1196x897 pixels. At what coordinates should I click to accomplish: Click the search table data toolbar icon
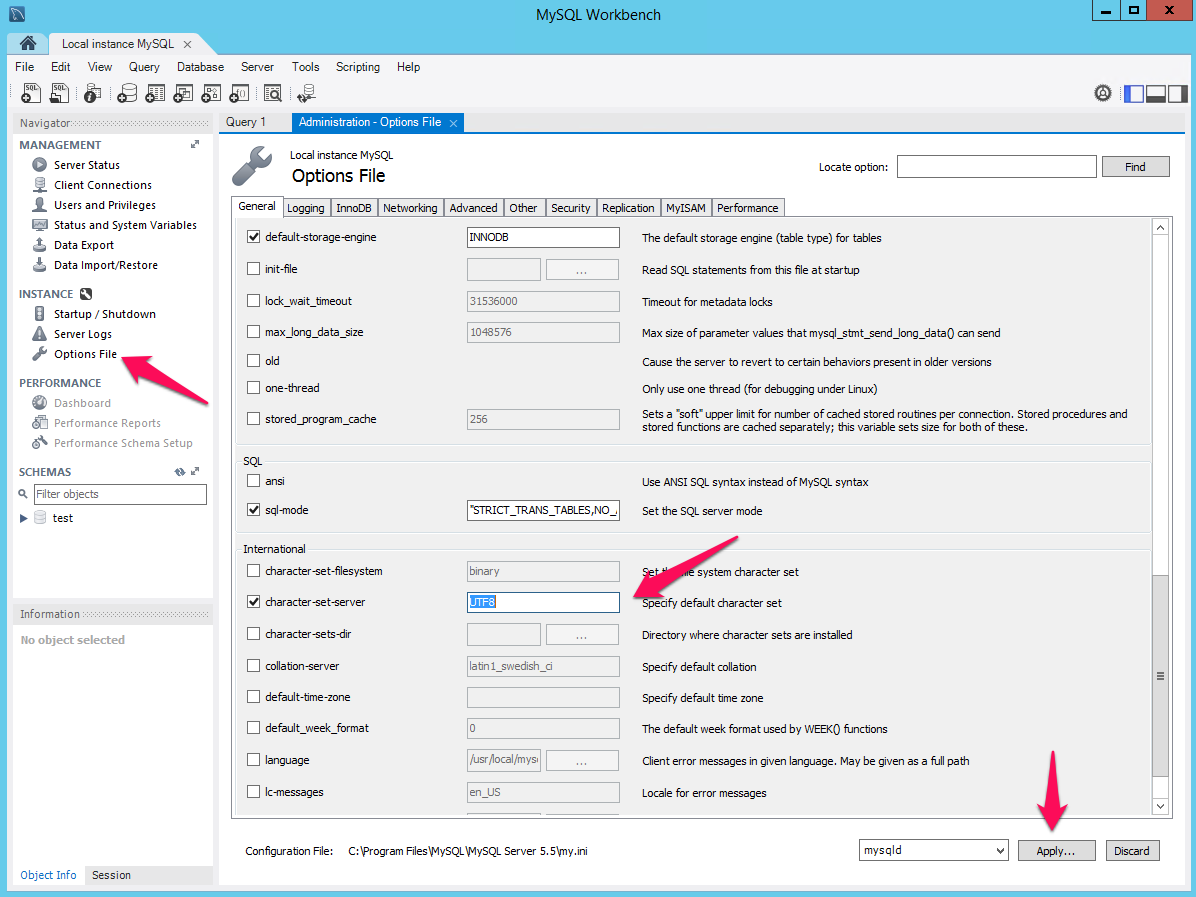click(272, 93)
